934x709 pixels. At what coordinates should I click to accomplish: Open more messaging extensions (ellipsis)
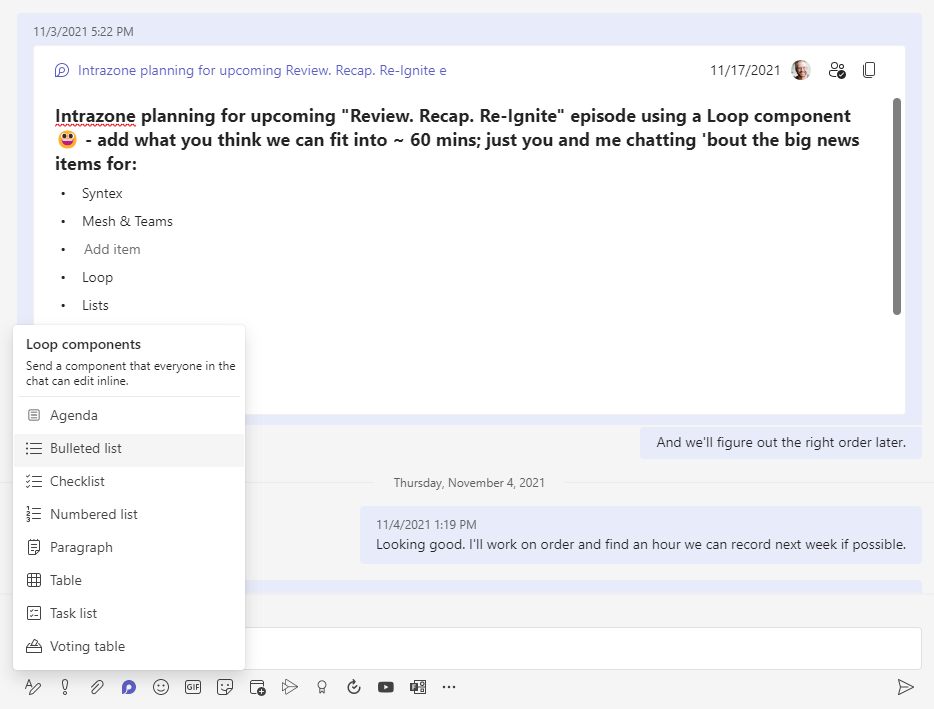449,687
